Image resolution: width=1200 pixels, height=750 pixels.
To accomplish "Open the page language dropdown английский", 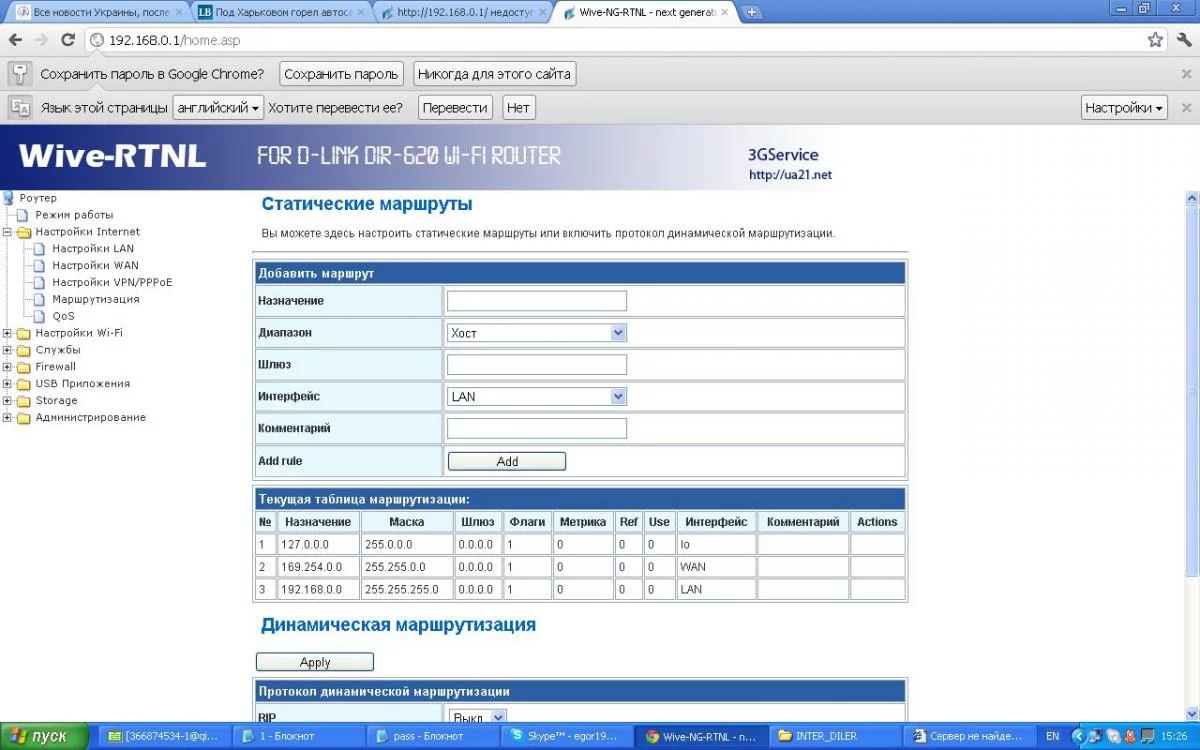I will tap(218, 107).
